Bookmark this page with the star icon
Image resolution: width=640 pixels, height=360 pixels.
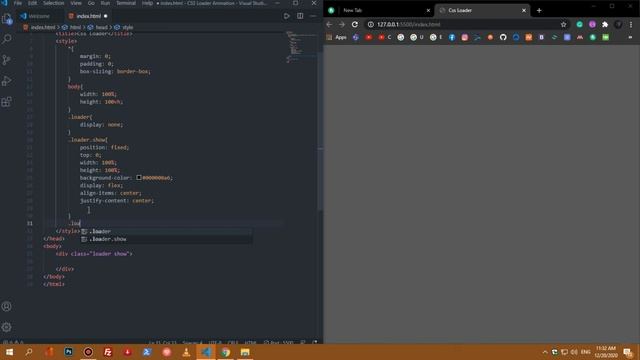(564, 24)
